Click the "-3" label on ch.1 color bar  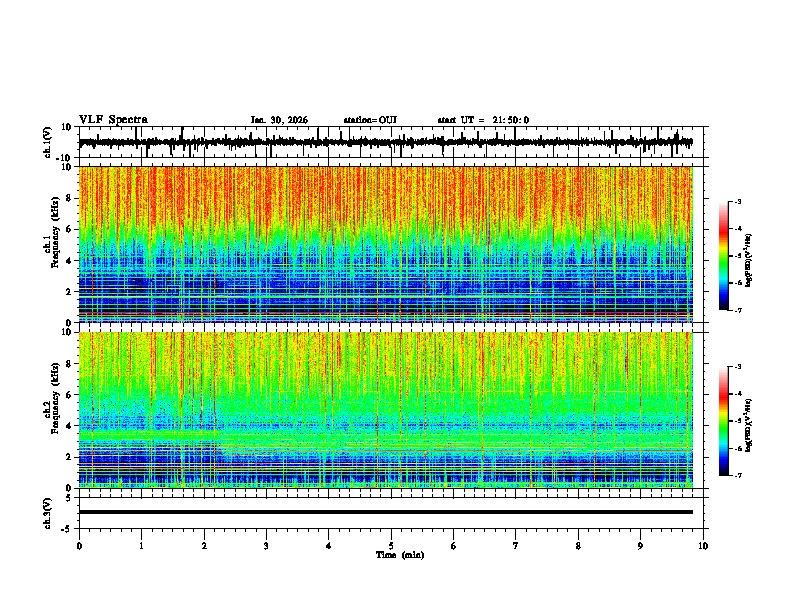point(738,201)
